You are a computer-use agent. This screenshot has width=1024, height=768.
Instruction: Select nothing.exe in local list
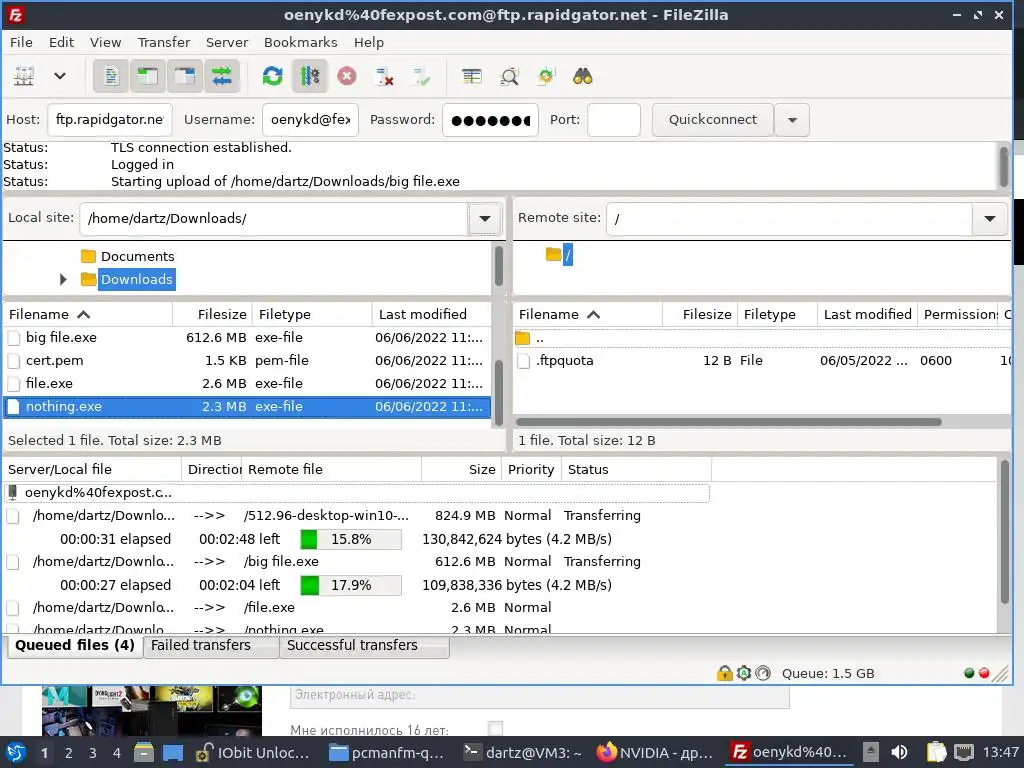(247, 406)
